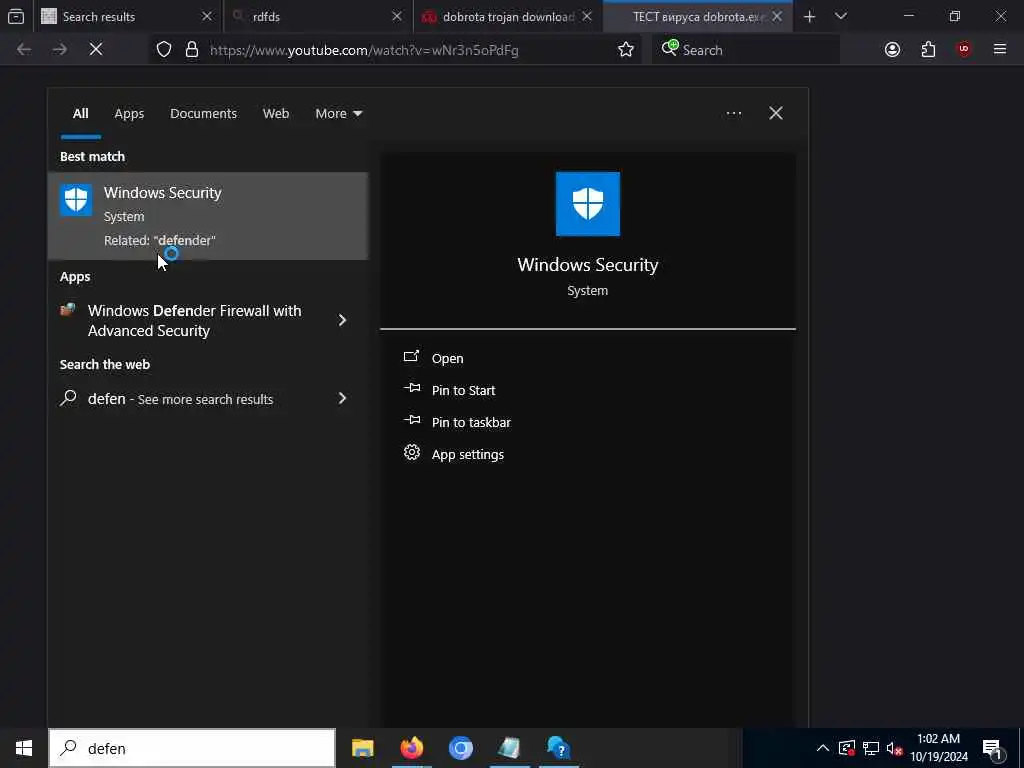Expand the More filter dropdown
This screenshot has height=768, width=1024.
pos(338,114)
